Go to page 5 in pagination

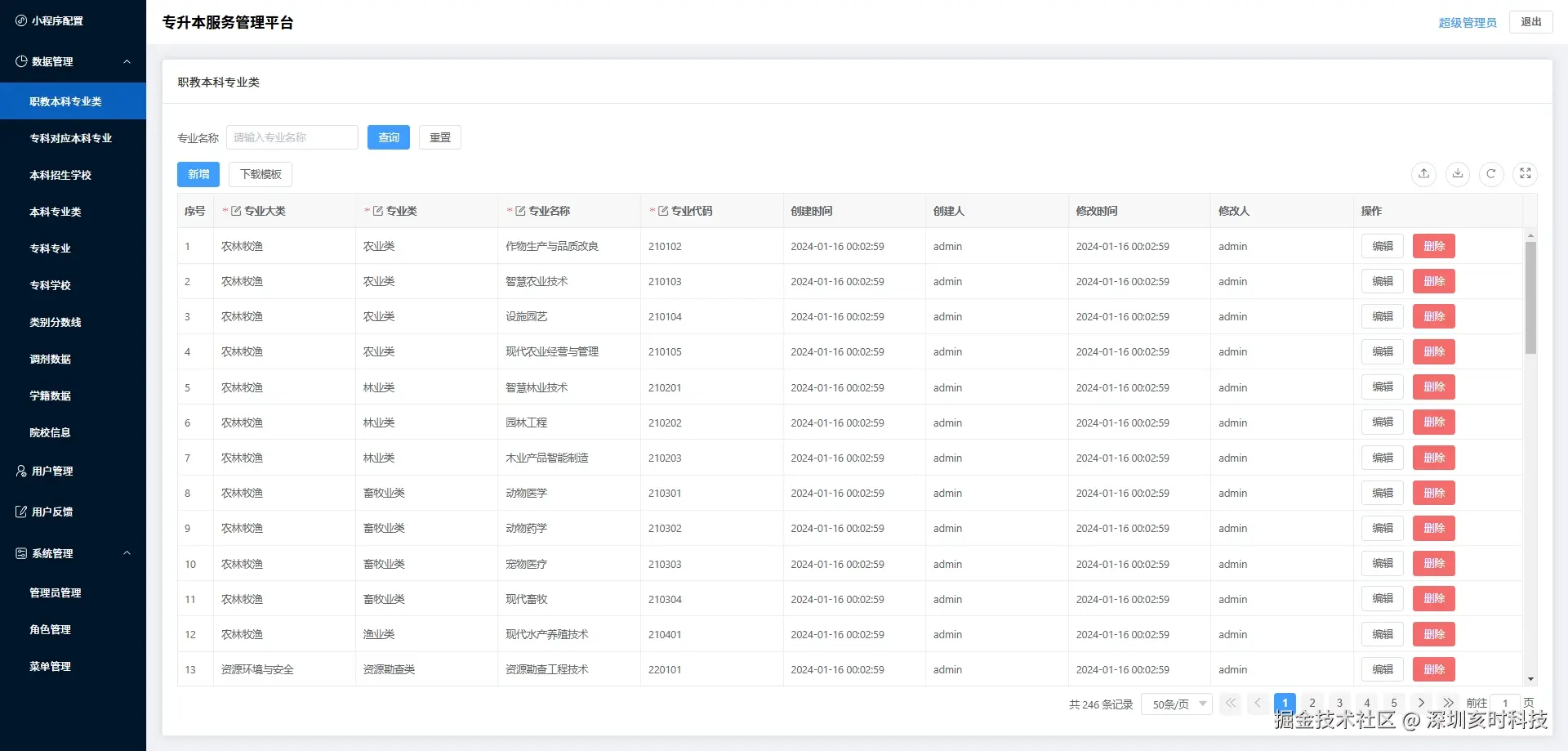click(x=1394, y=703)
